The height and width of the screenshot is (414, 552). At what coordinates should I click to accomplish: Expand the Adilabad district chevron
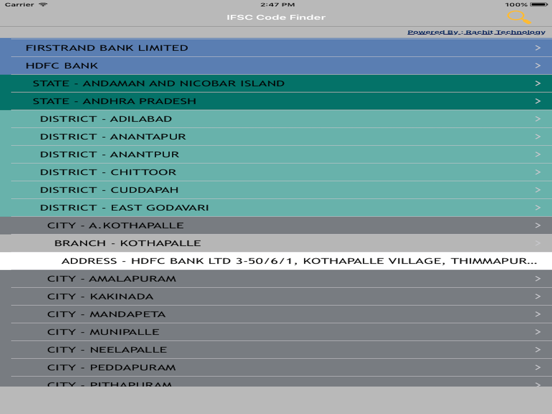pyautogui.click(x=538, y=119)
